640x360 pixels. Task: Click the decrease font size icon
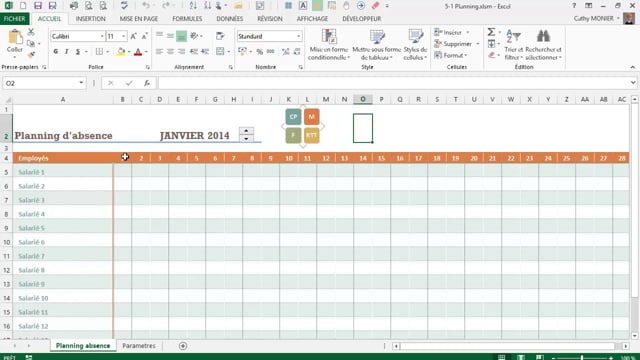(144, 36)
